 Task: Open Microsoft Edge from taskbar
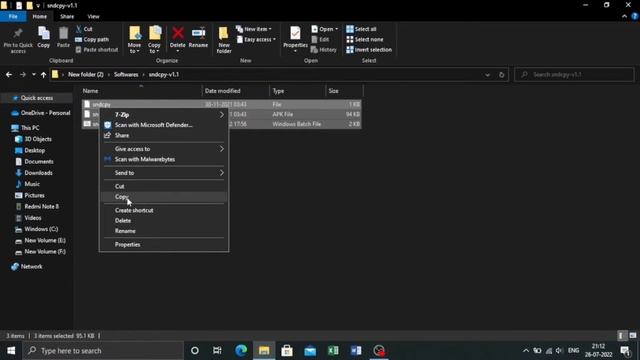[241, 351]
